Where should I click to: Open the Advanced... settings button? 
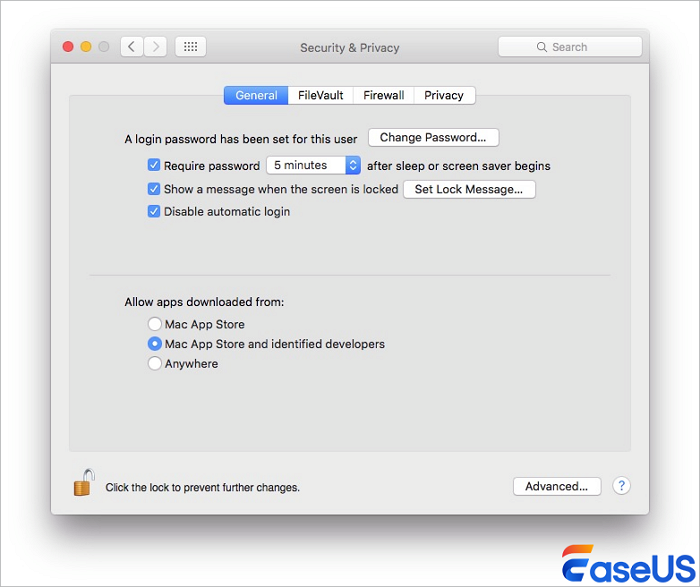(x=557, y=486)
